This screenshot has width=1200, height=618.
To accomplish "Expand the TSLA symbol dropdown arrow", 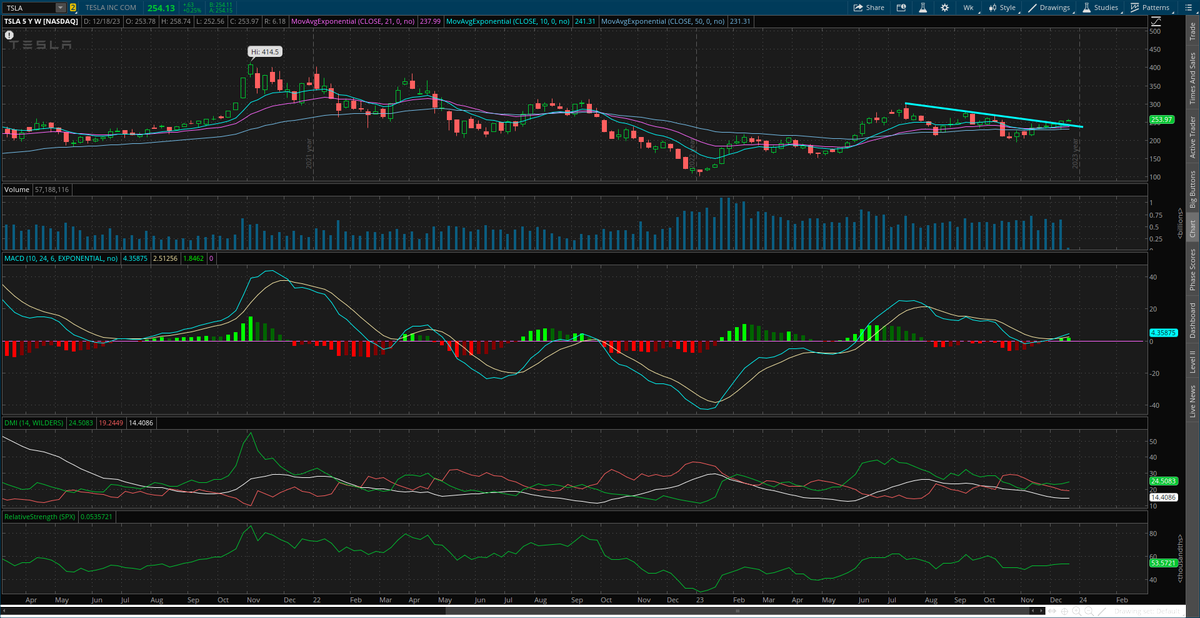I will pyautogui.click(x=62, y=7).
